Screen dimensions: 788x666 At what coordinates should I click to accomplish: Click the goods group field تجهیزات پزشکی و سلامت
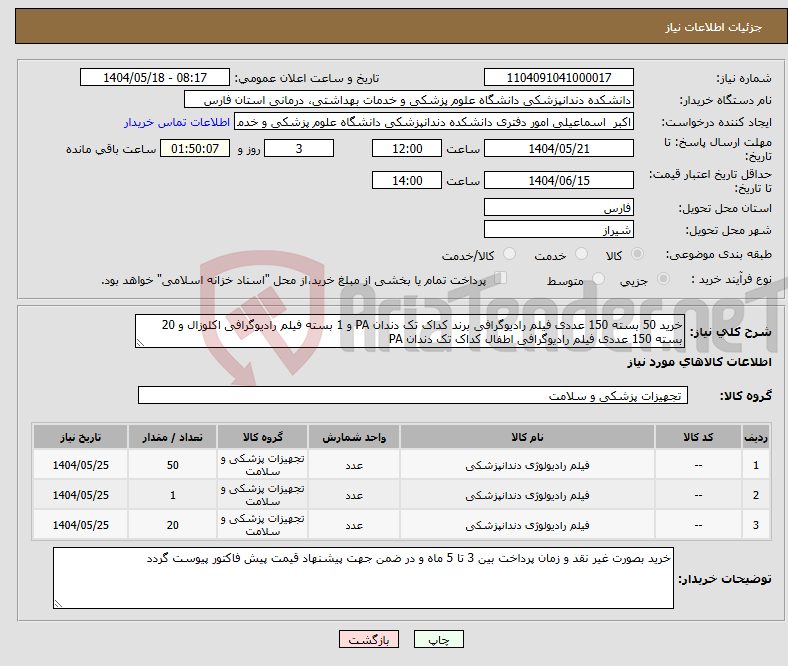[413, 396]
